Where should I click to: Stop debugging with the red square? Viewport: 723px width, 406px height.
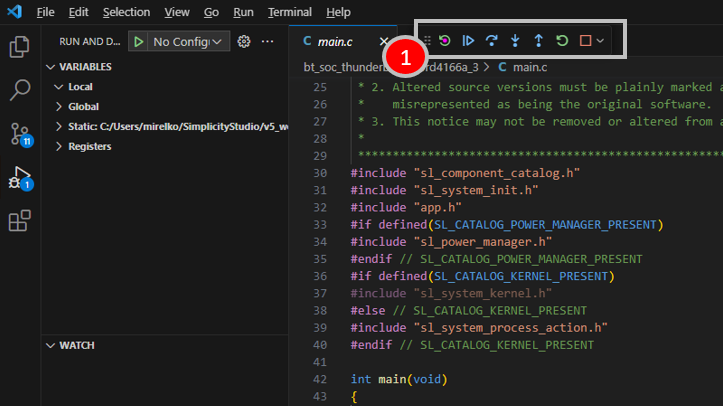coord(586,41)
